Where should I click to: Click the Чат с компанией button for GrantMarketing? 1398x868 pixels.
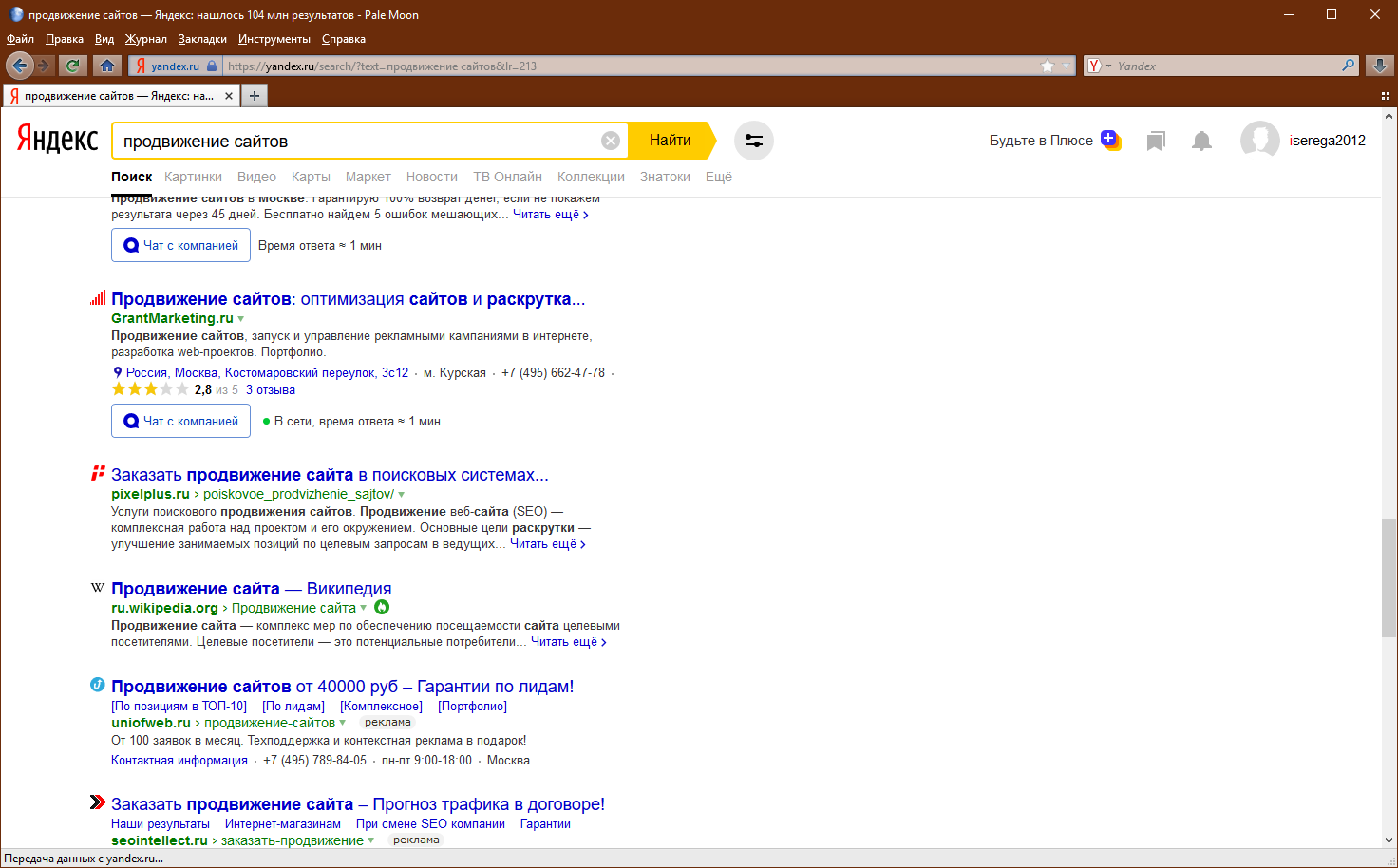(x=180, y=421)
